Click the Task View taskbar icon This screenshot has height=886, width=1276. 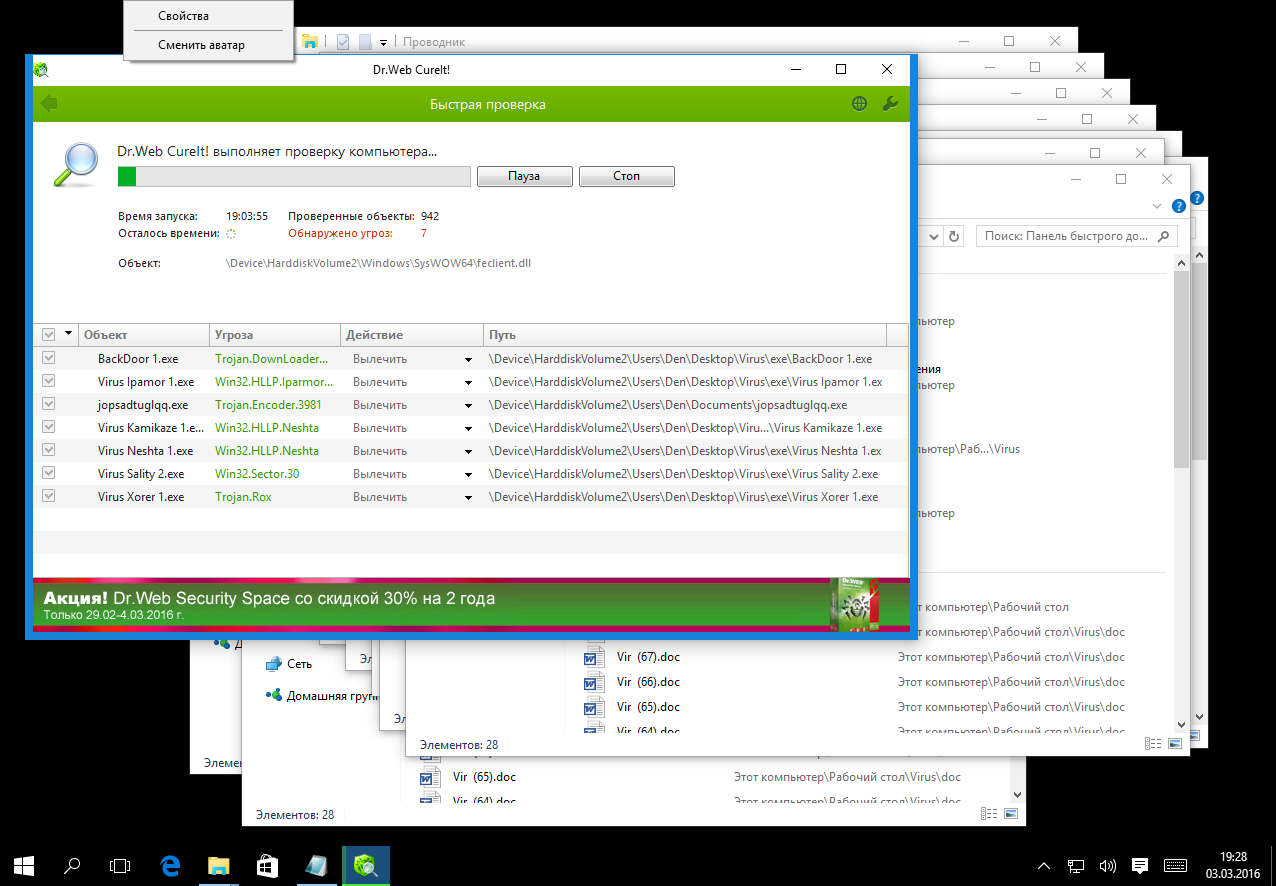pos(120,865)
